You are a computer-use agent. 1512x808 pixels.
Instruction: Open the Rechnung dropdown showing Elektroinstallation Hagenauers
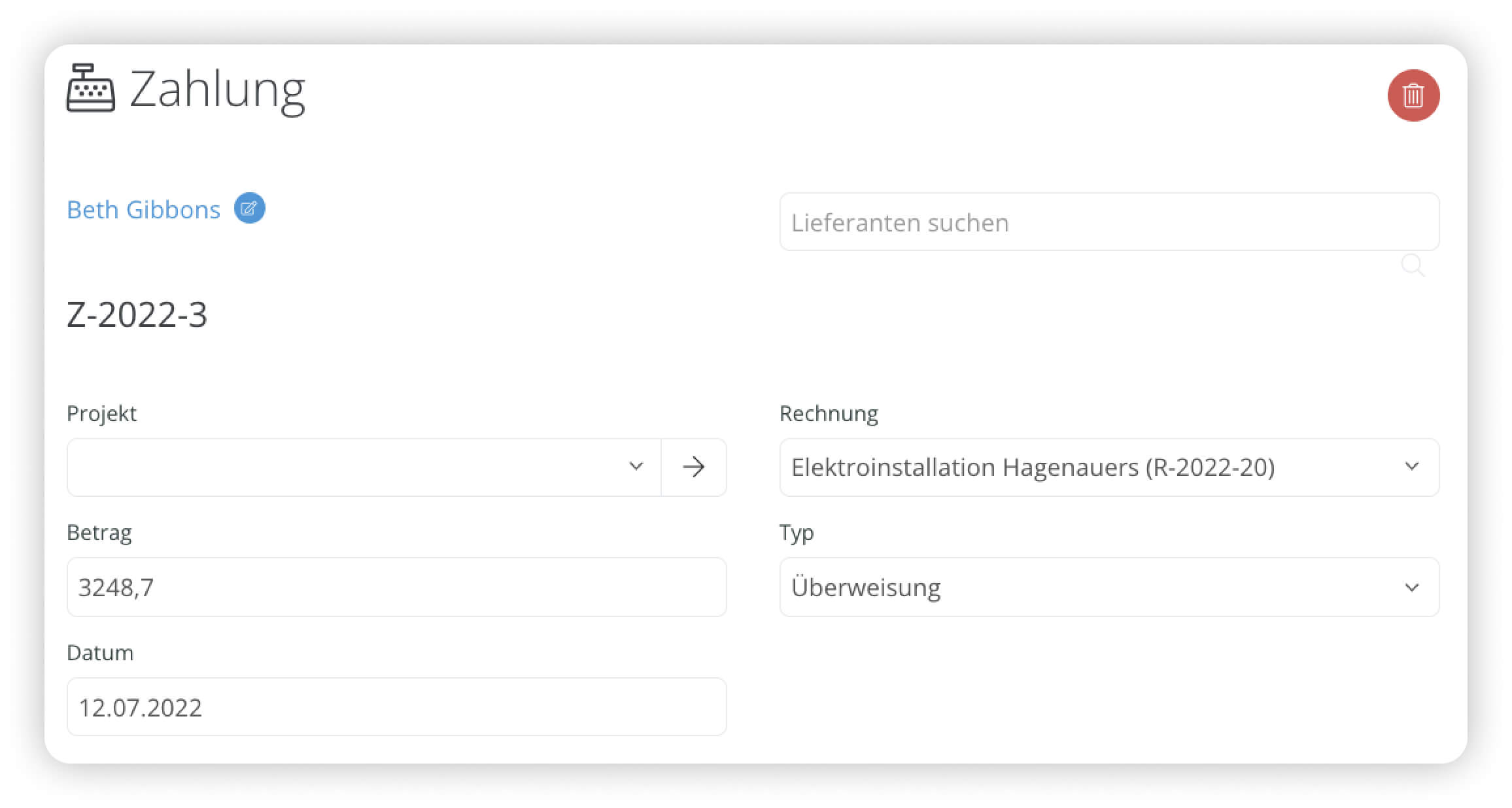pyautogui.click(x=1109, y=467)
